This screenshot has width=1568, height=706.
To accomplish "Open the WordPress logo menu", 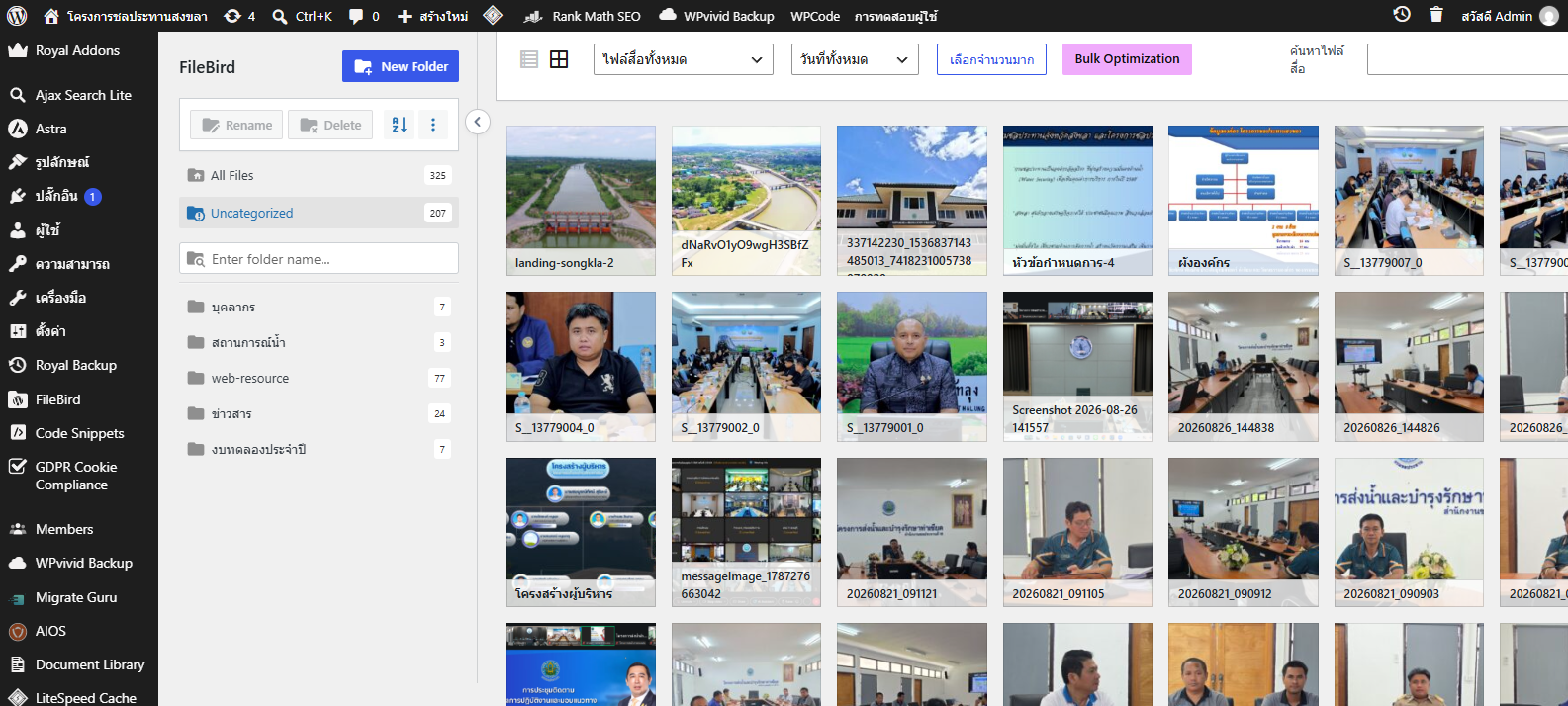I will tap(17, 16).
